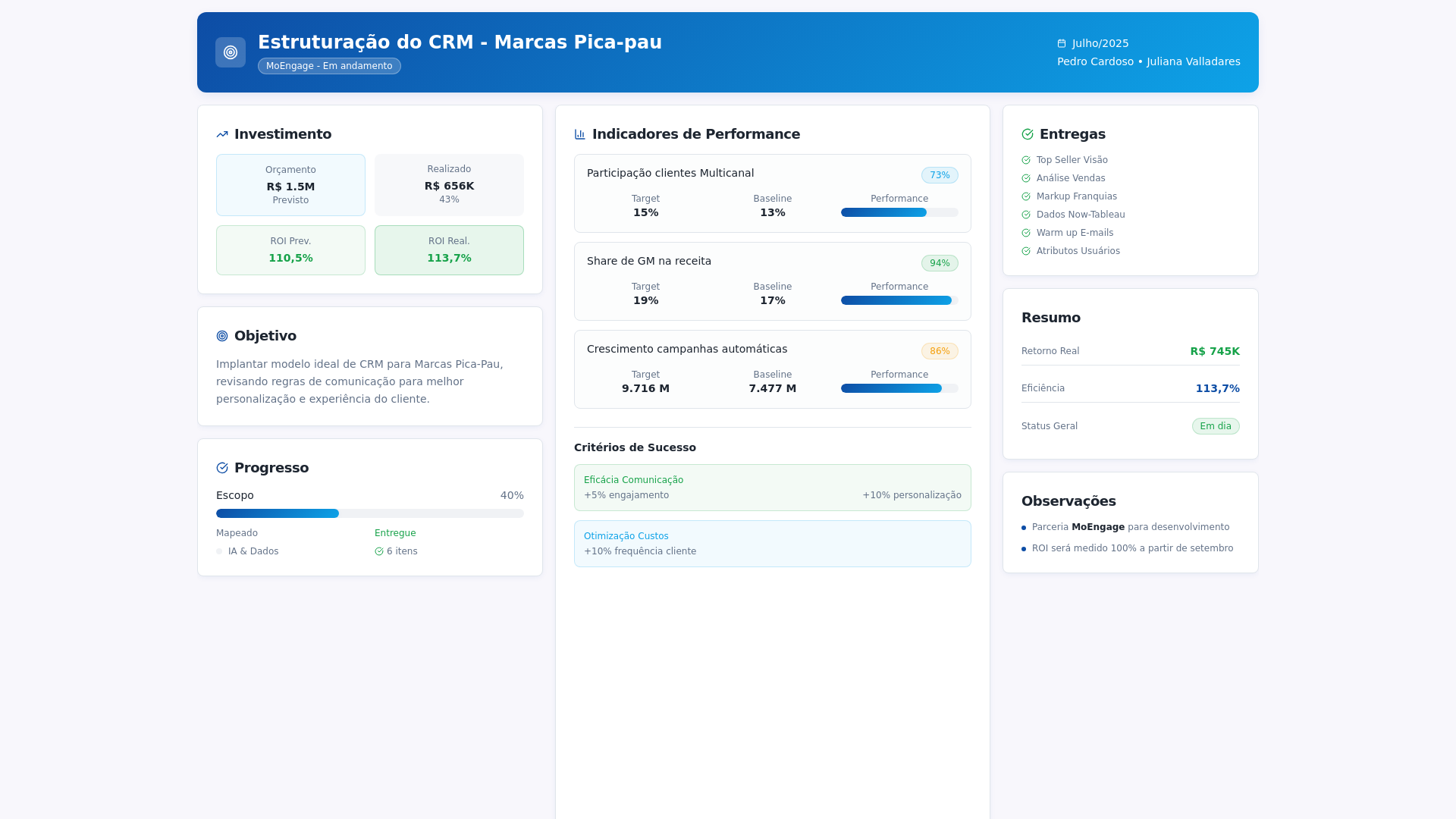Select the Realizado R$ 656K card
The image size is (1456, 819).
point(449,185)
